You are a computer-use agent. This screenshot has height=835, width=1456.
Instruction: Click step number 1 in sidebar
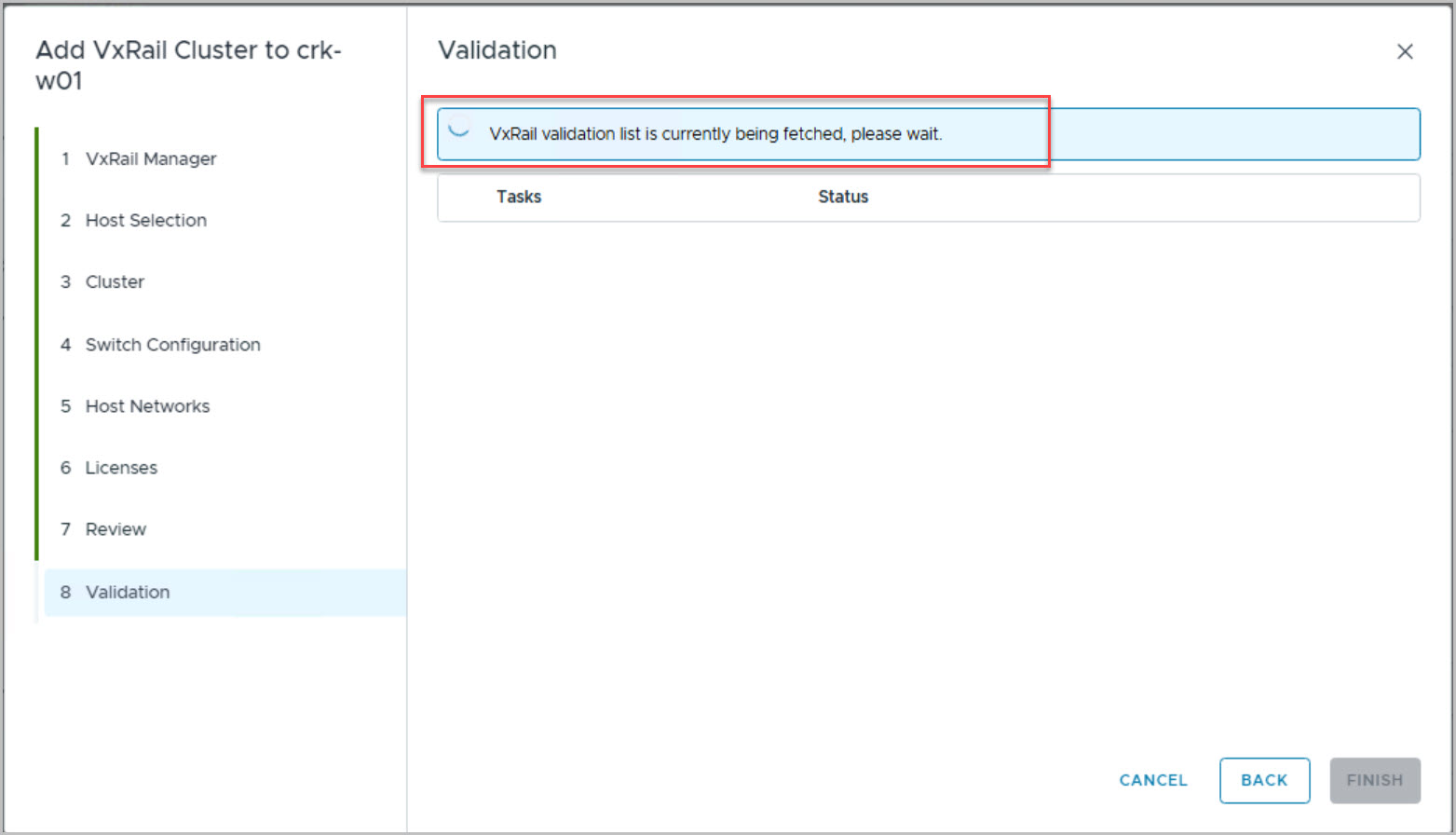coord(65,159)
